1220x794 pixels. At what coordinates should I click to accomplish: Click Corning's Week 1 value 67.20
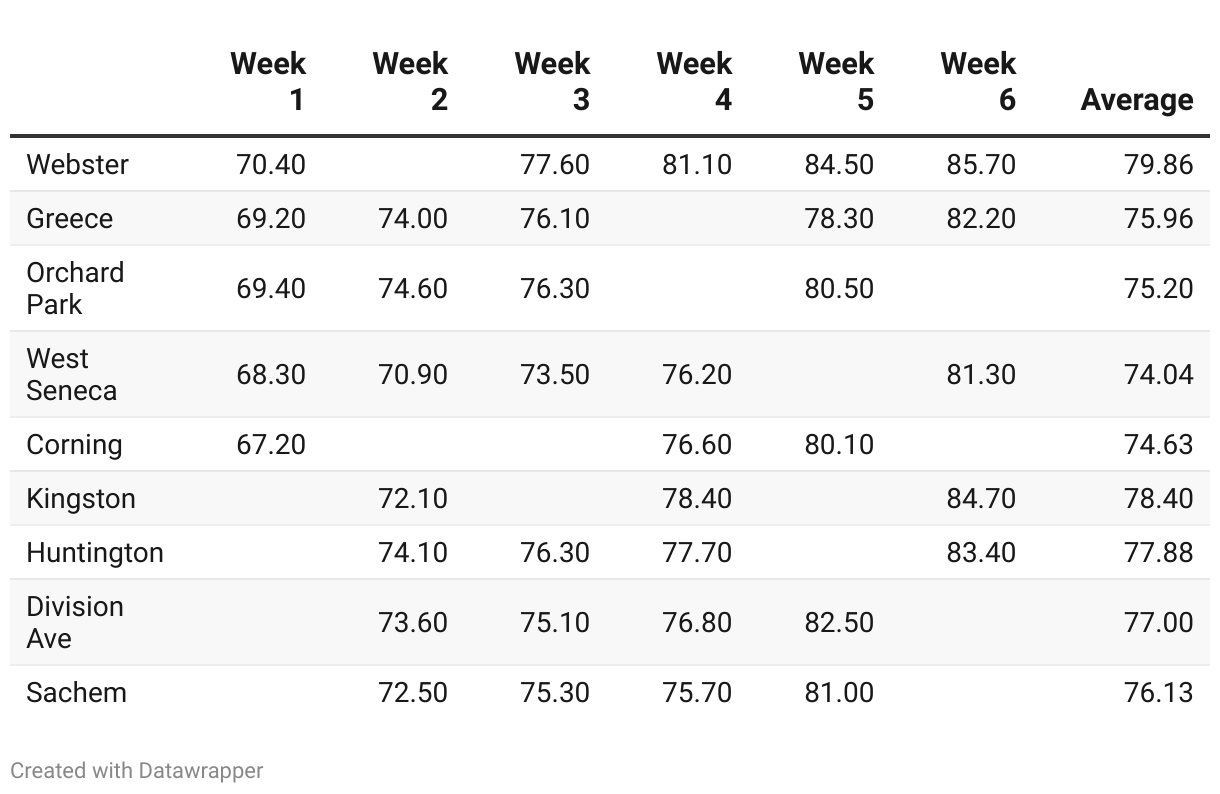pyautogui.click(x=271, y=444)
